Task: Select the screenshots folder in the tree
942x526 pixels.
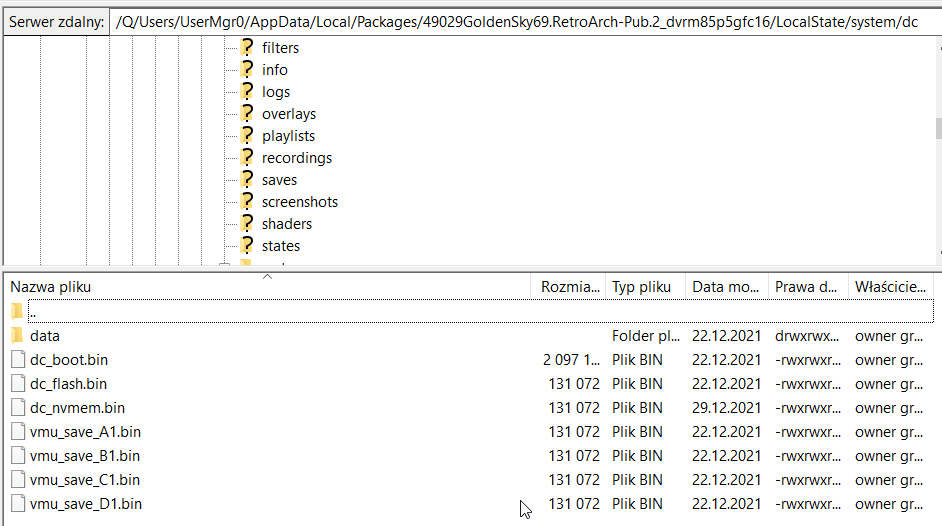Action: coord(299,202)
